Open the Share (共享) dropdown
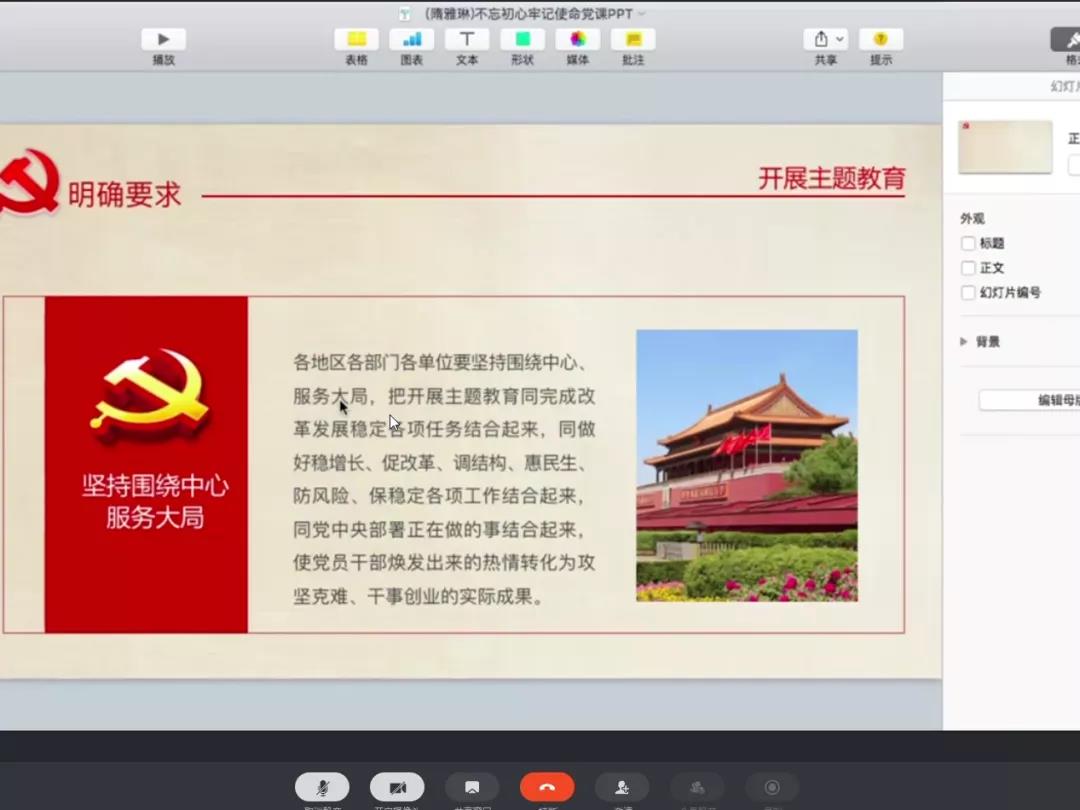This screenshot has height=810, width=1080. (826, 40)
